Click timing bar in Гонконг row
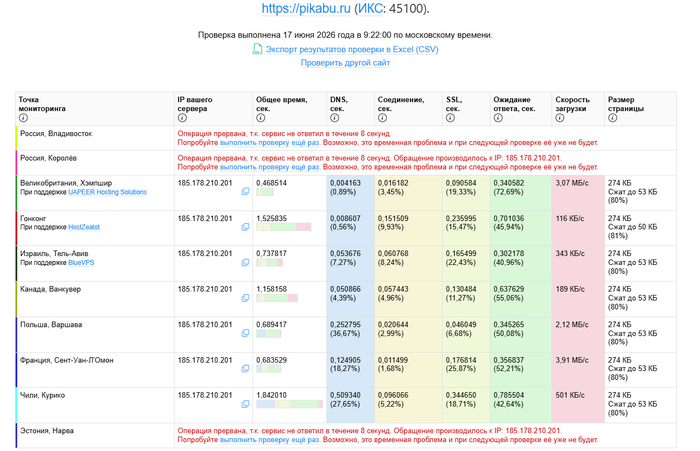 click(283, 227)
